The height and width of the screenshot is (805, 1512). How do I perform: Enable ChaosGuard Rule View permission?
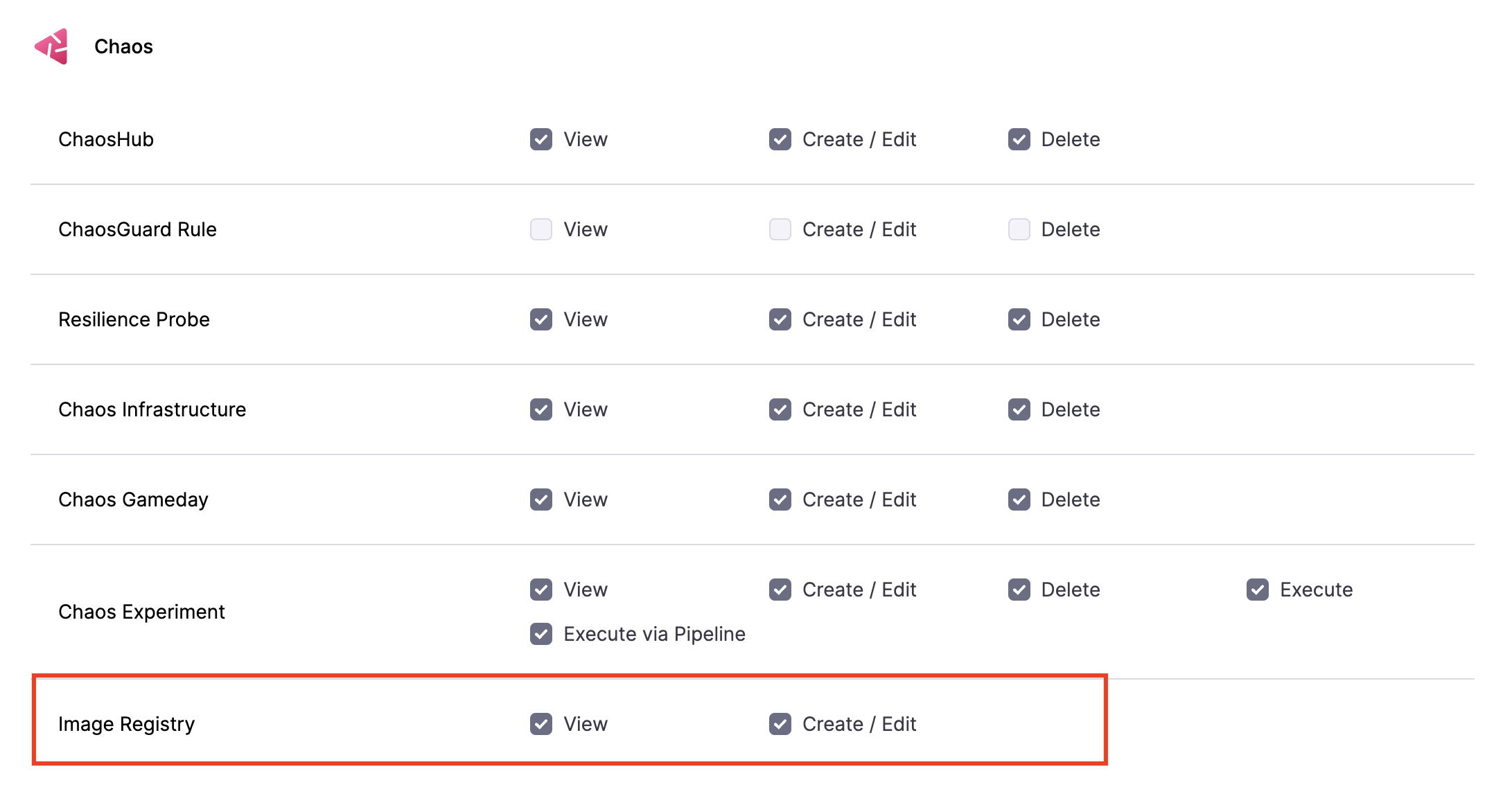click(x=541, y=229)
